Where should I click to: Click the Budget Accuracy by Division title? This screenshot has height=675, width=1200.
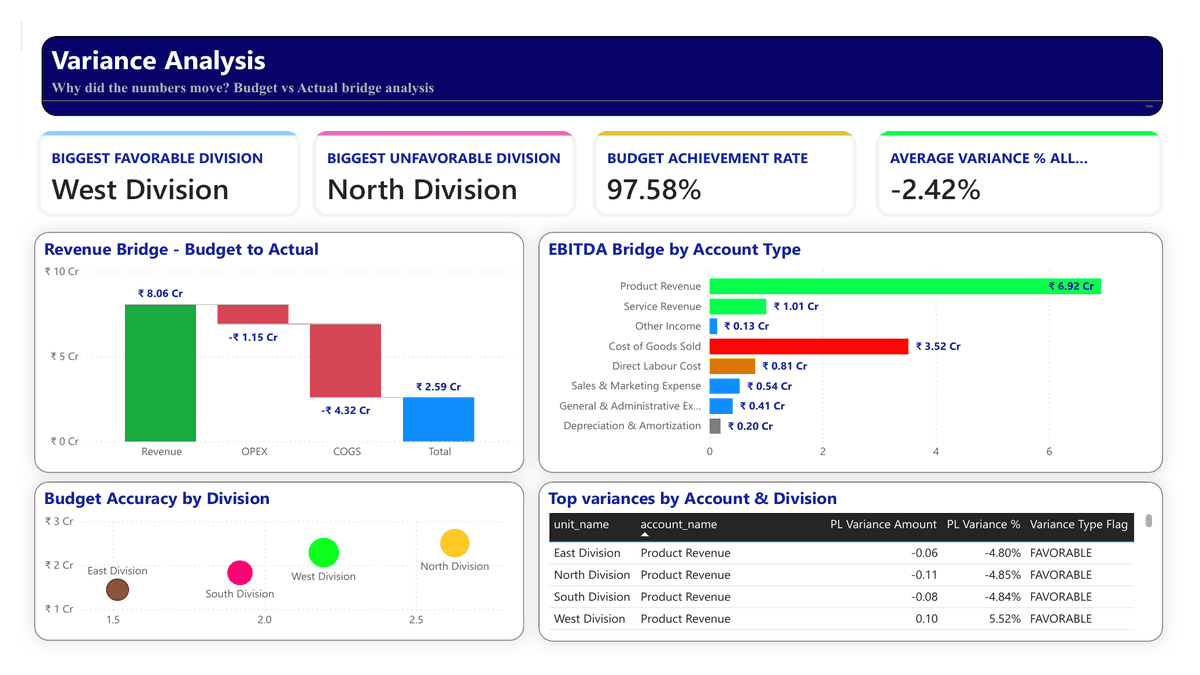[x=157, y=498]
